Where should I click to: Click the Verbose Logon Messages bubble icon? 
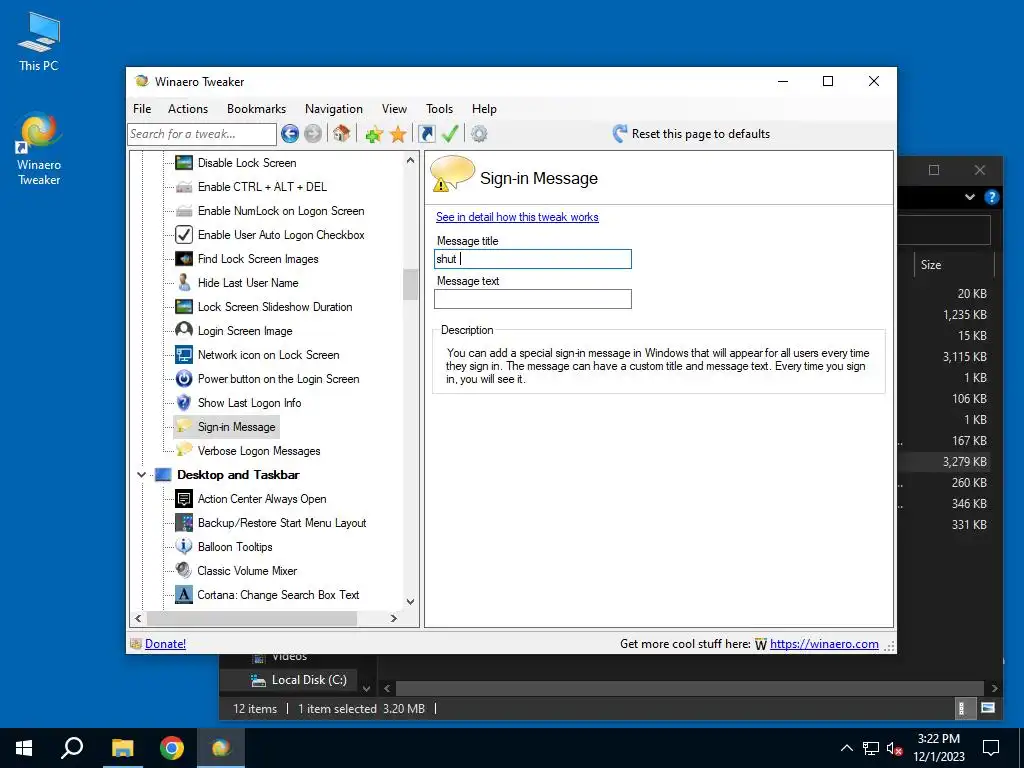click(184, 450)
